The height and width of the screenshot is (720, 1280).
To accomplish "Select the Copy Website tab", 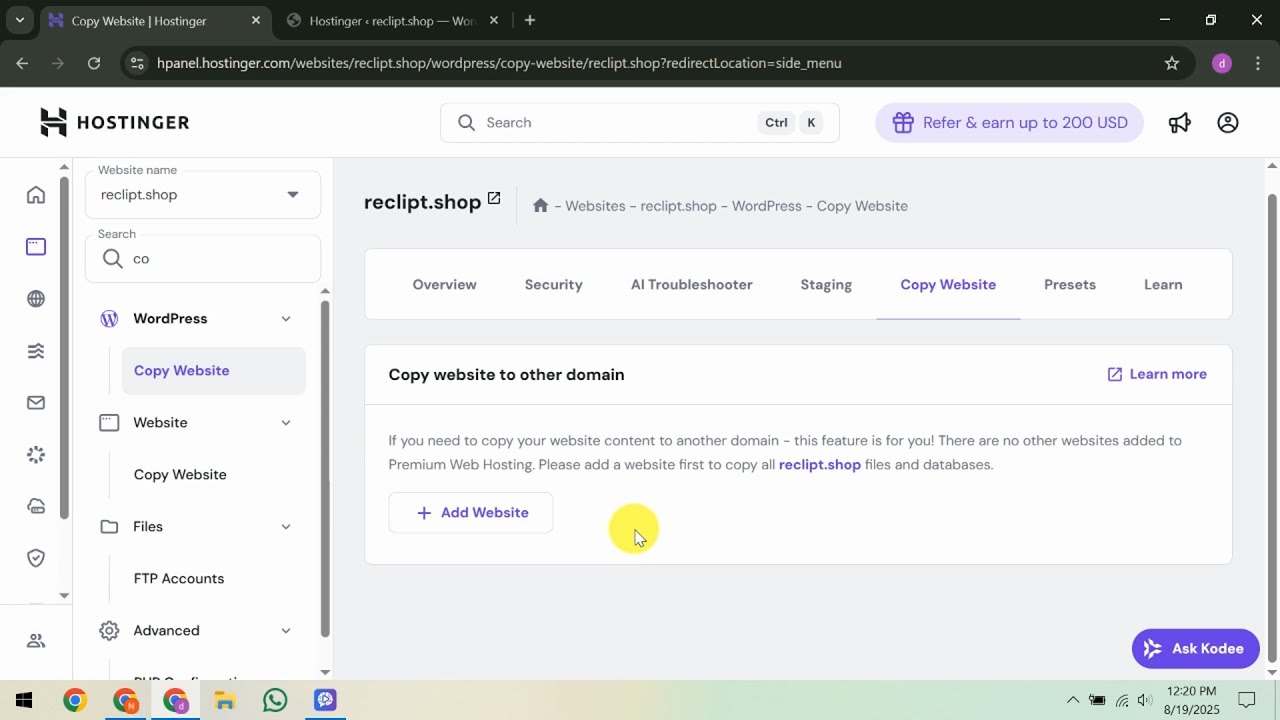I will 948,284.
